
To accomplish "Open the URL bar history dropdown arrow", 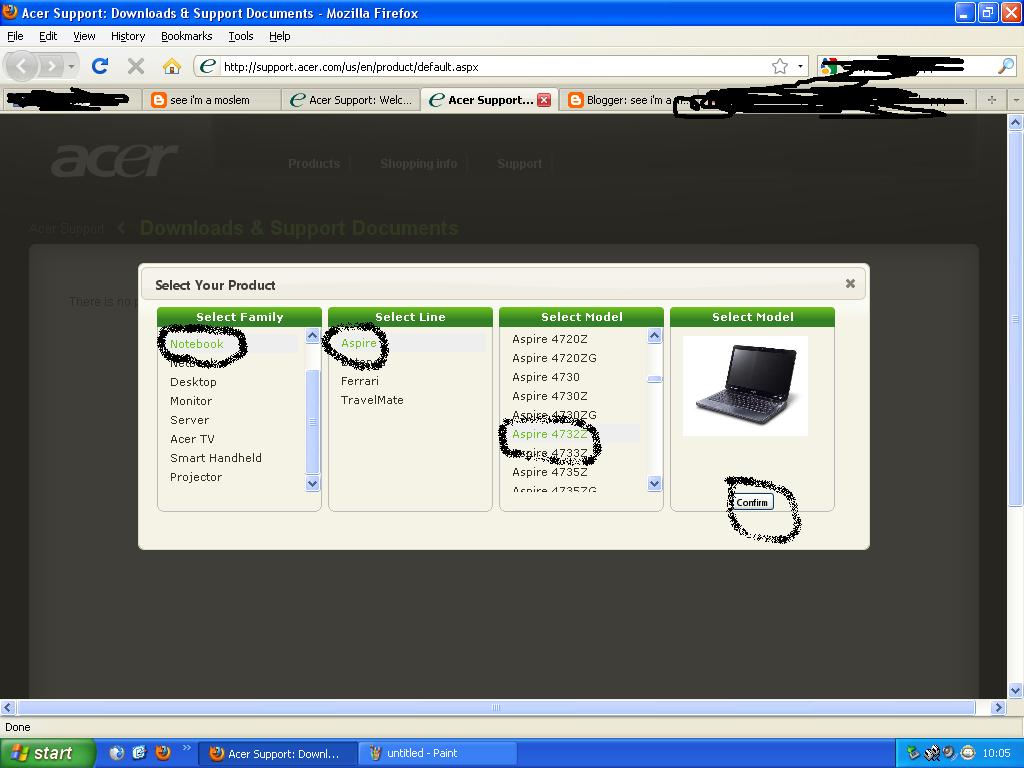I will (801, 67).
